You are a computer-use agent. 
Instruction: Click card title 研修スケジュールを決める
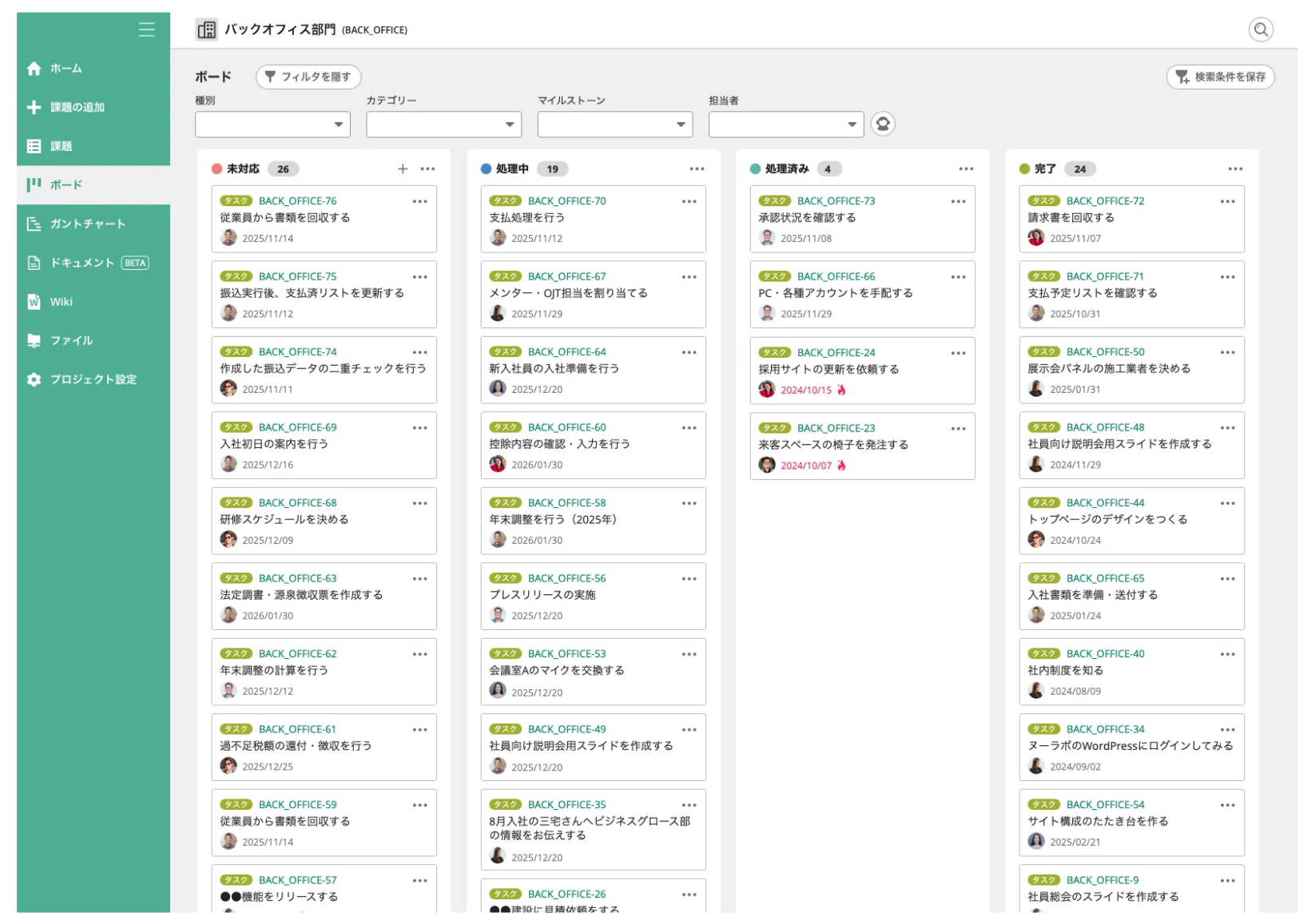pyautogui.click(x=284, y=519)
